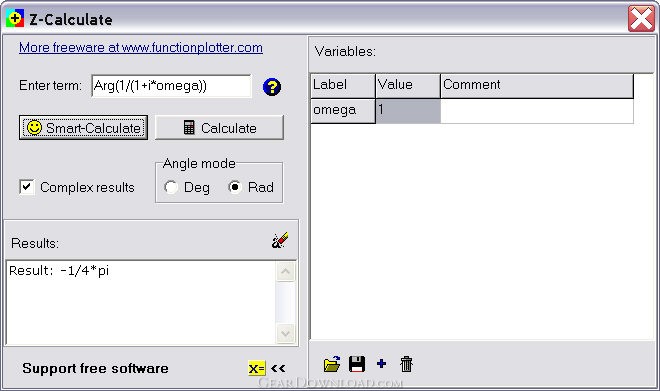660x391 pixels.
Task: Click the Result: -1/4*pi text
Action: 59,271
